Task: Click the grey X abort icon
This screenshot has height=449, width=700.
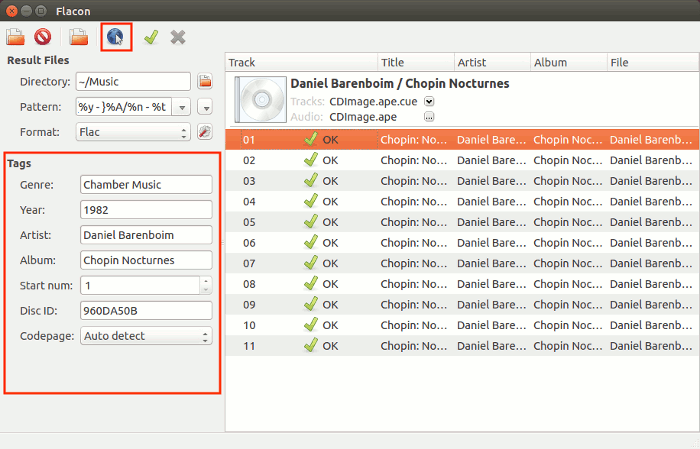Action: 178,38
